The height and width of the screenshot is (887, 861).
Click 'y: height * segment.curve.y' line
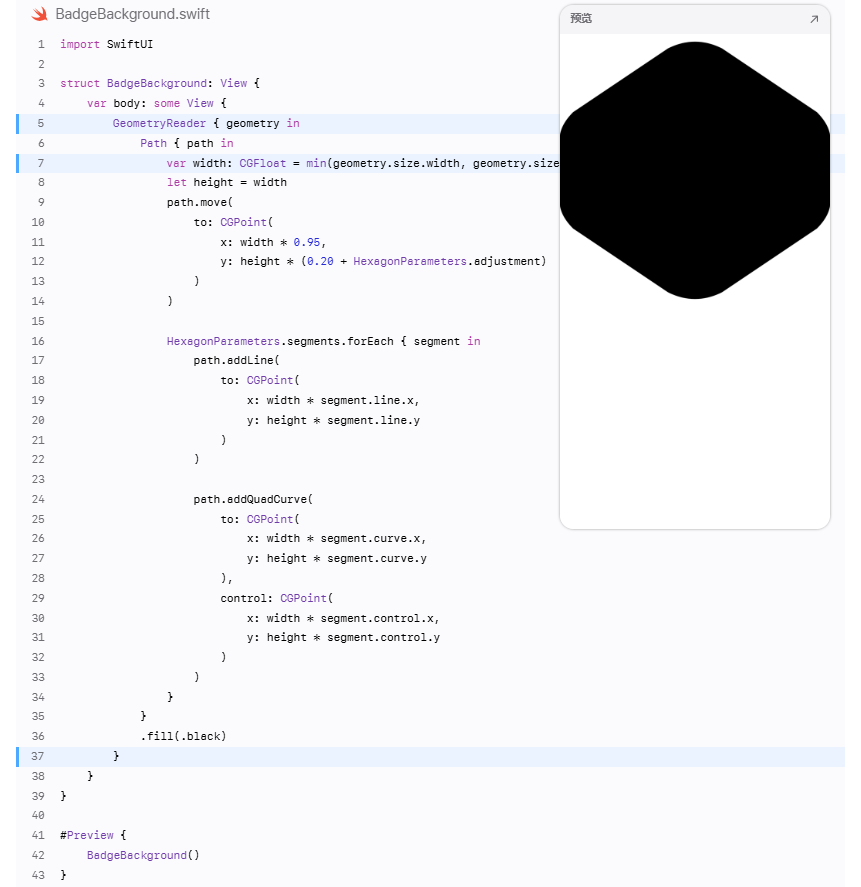pos(337,558)
